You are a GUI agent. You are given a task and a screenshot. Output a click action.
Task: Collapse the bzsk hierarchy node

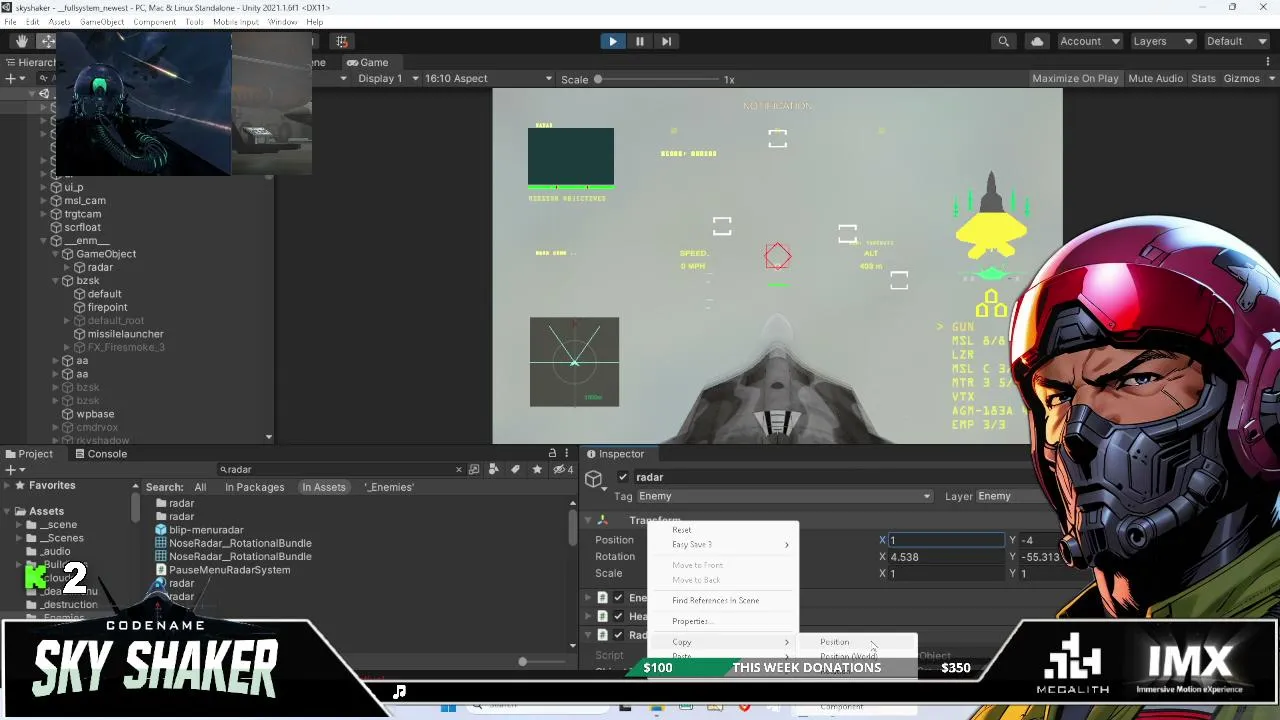[56, 281]
